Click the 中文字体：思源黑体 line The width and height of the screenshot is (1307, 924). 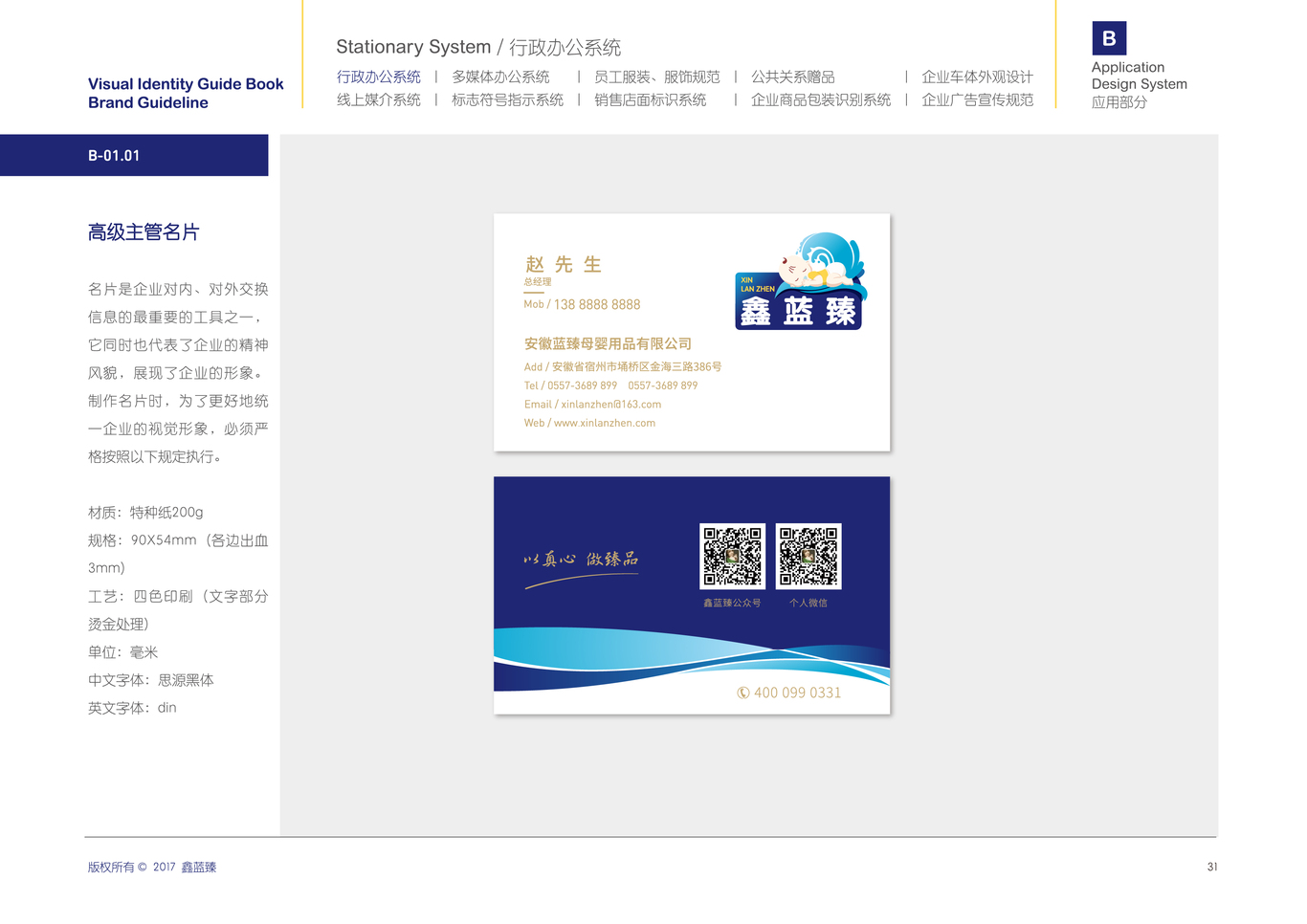pos(151,680)
